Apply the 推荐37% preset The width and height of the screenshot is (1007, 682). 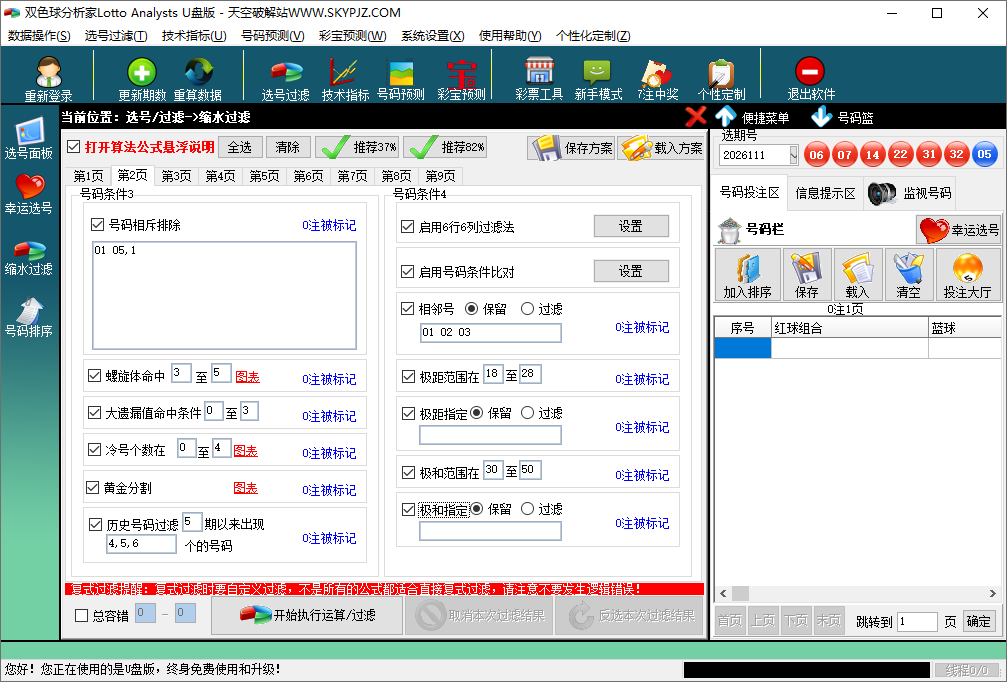(x=358, y=147)
